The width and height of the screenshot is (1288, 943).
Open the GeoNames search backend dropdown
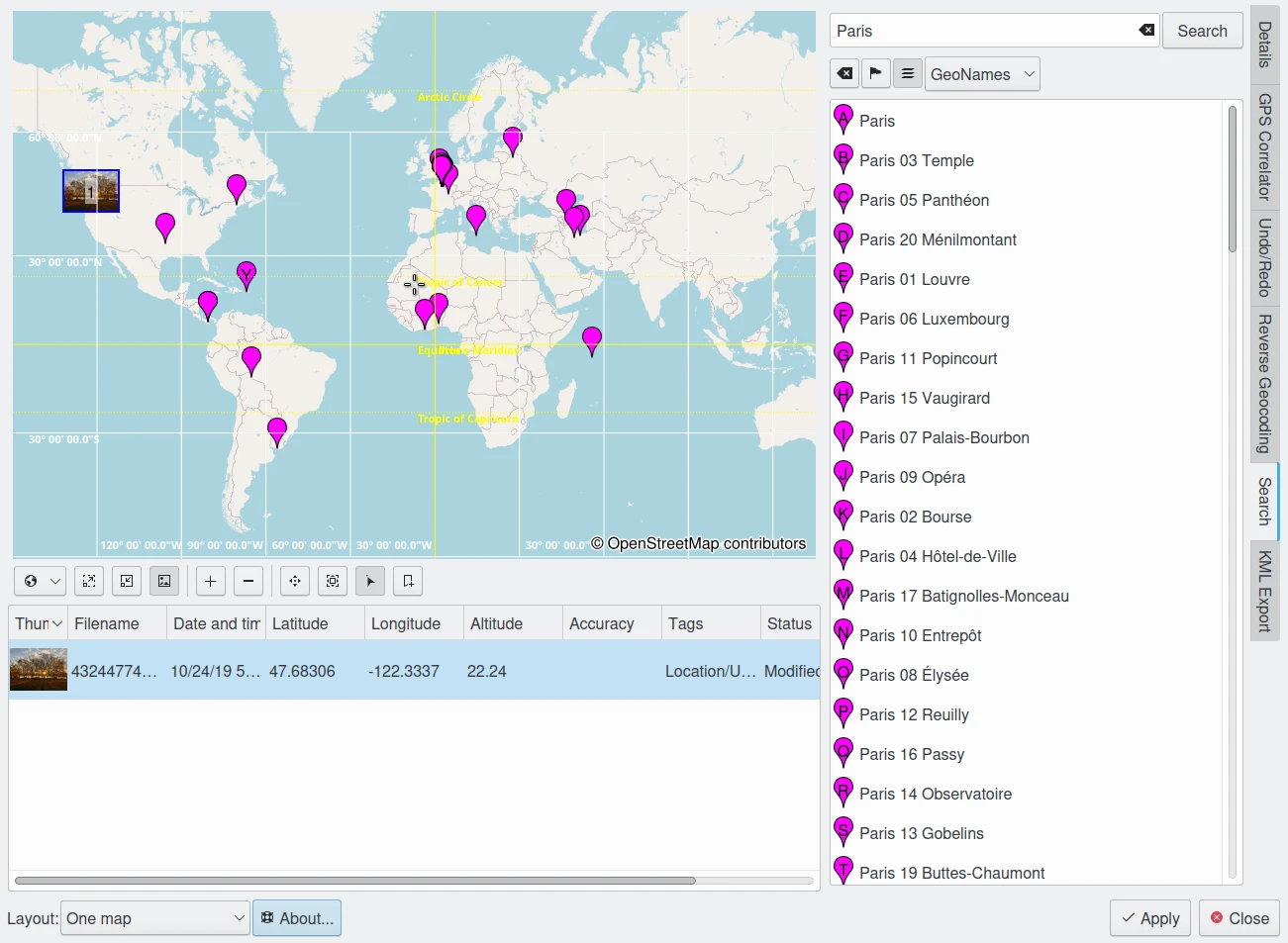pyautogui.click(x=982, y=74)
